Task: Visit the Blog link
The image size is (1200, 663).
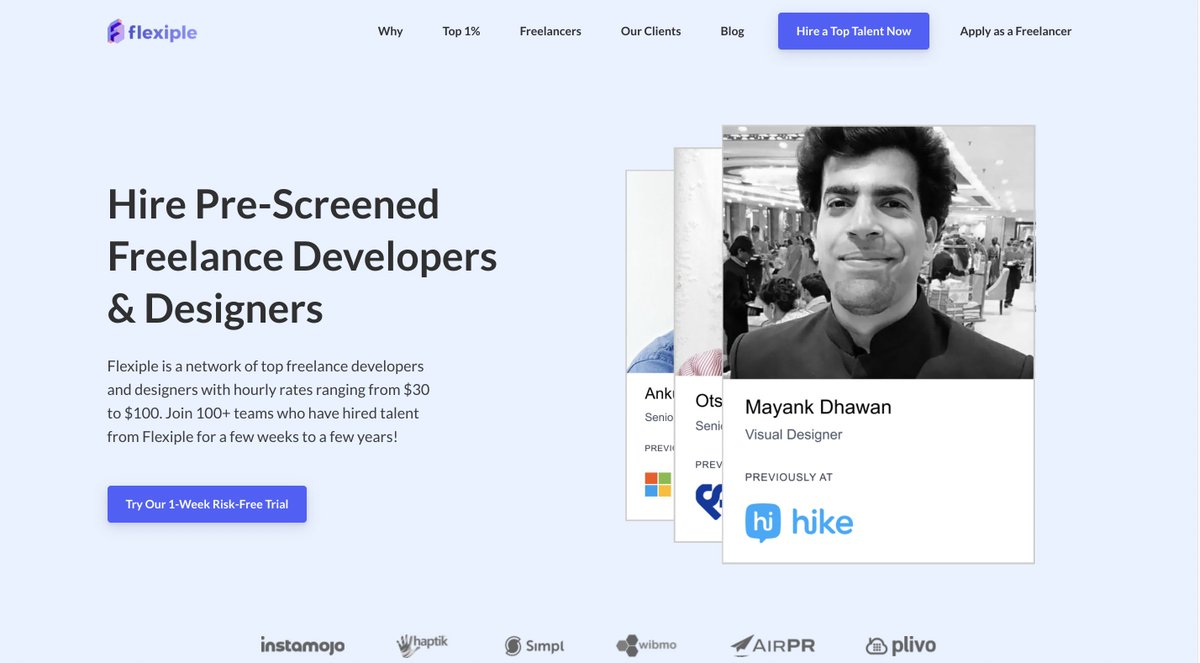Action: [x=732, y=31]
